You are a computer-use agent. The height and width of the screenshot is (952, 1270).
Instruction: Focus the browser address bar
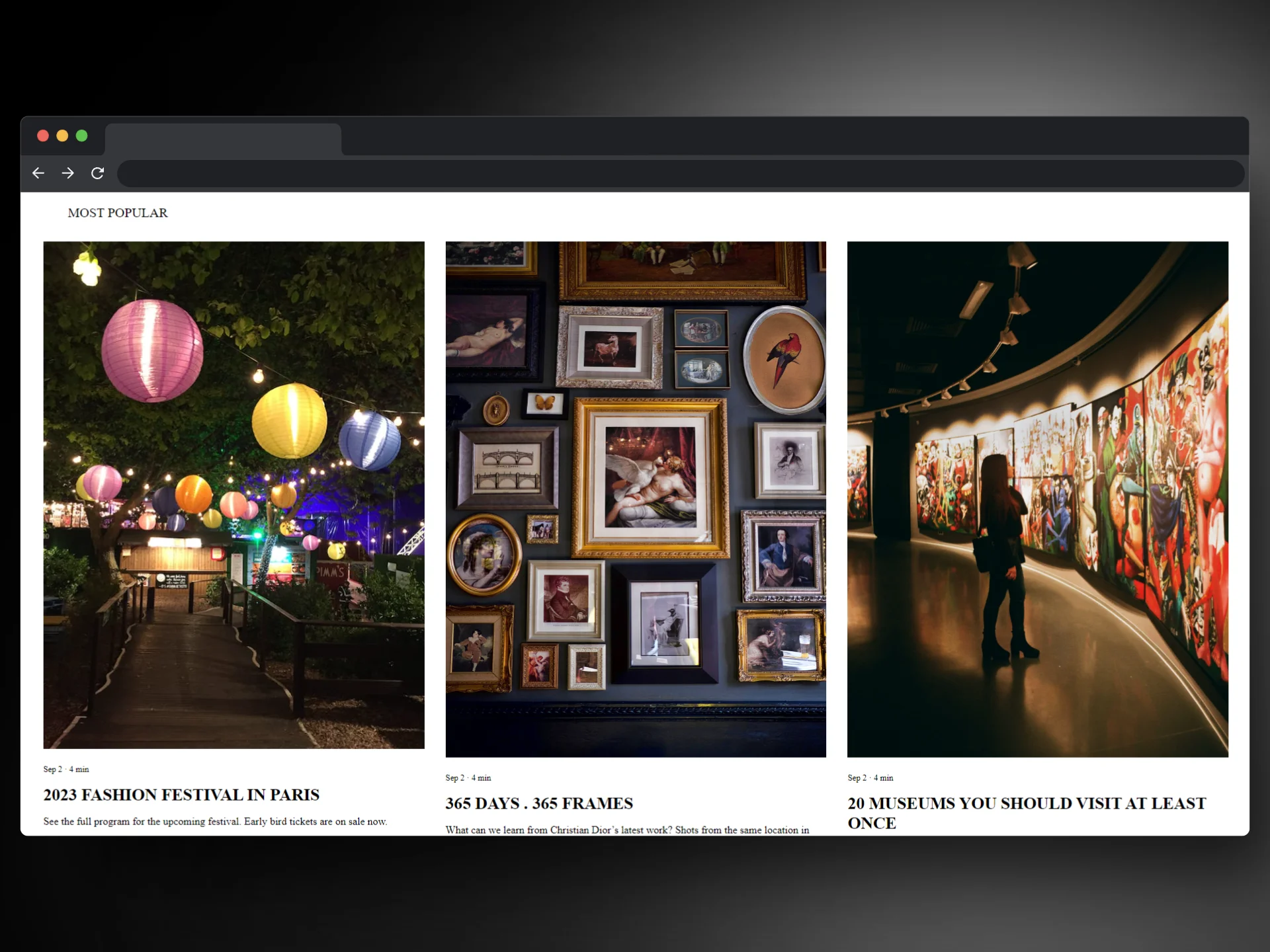[x=680, y=173]
